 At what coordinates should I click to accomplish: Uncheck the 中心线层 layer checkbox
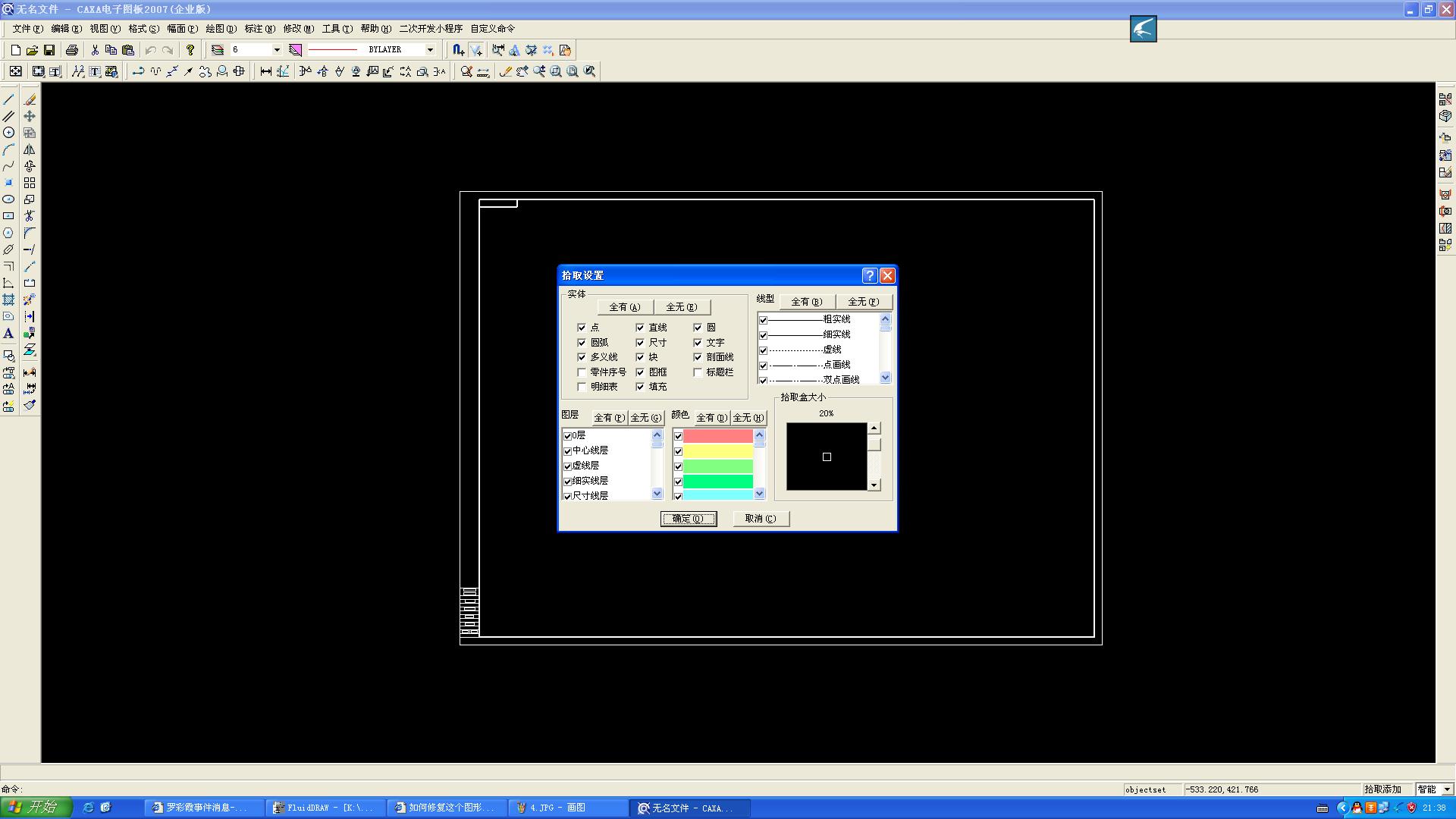[567, 451]
